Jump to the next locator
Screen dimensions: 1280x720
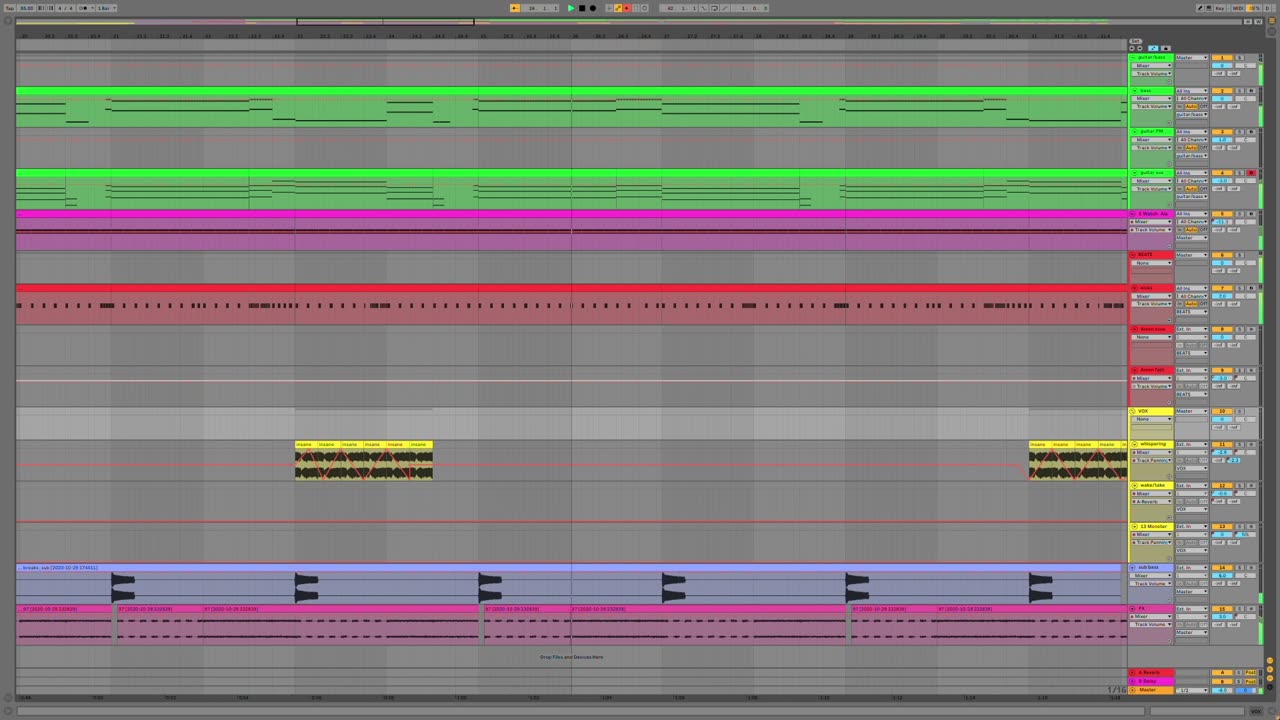[1140, 48]
